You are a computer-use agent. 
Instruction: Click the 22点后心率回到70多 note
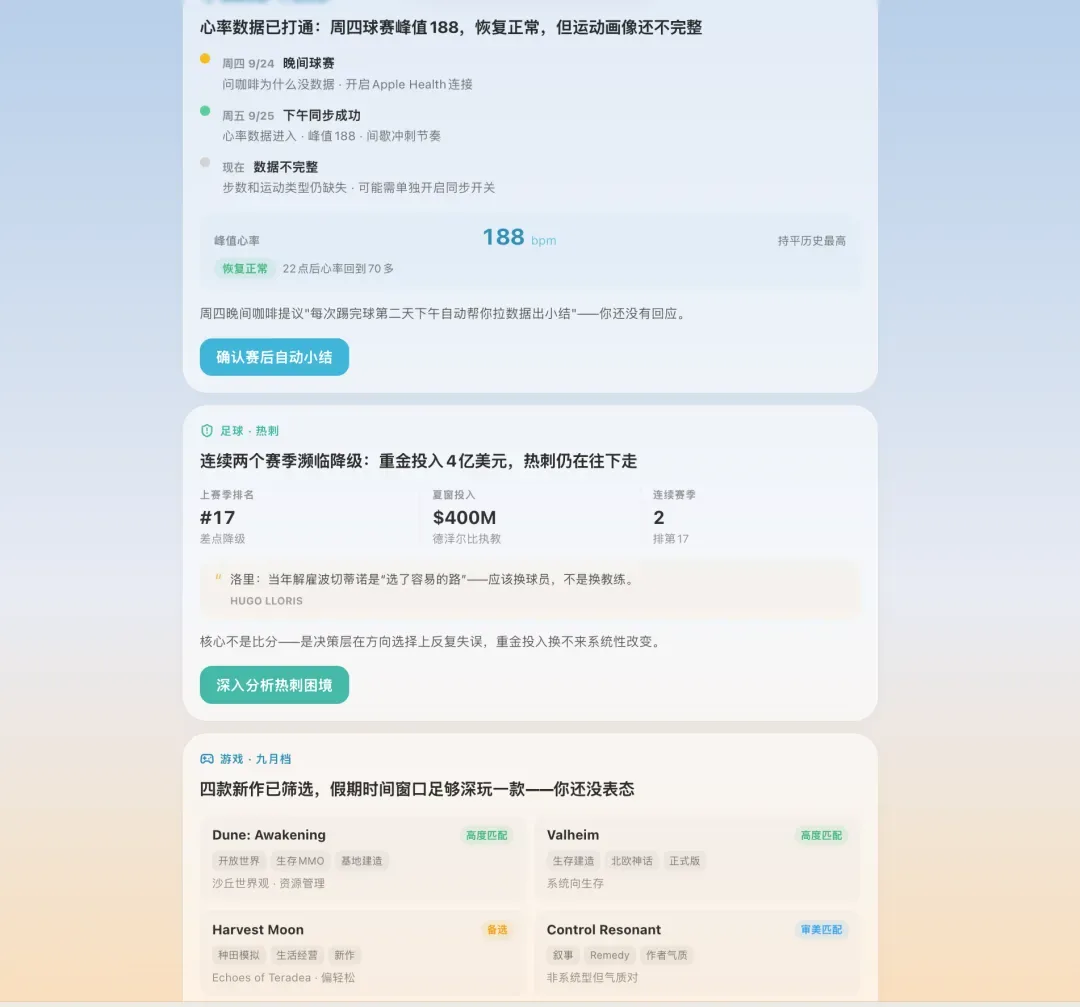[338, 269]
